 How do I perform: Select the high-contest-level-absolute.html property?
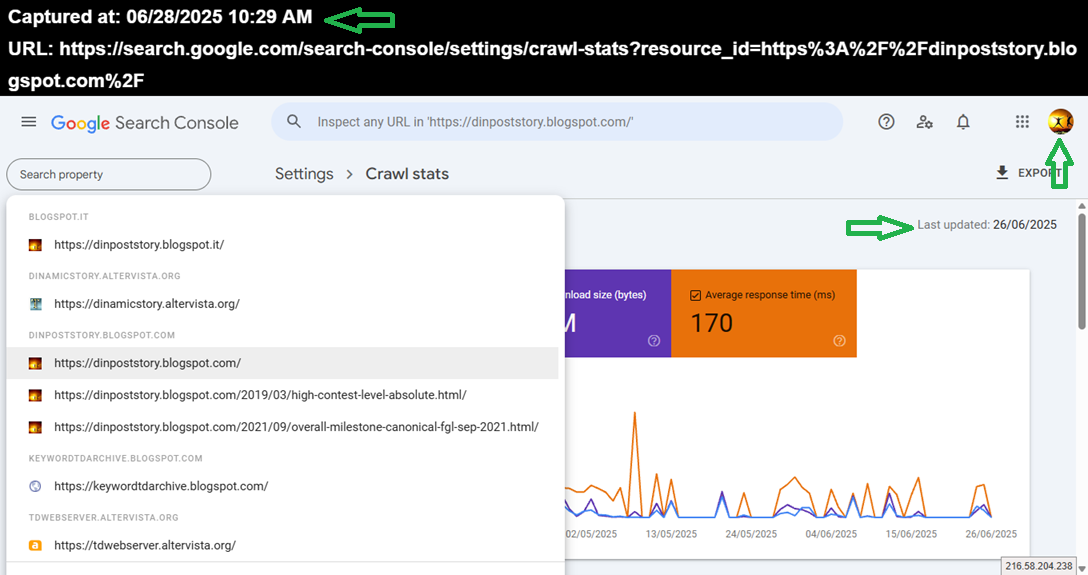282,395
